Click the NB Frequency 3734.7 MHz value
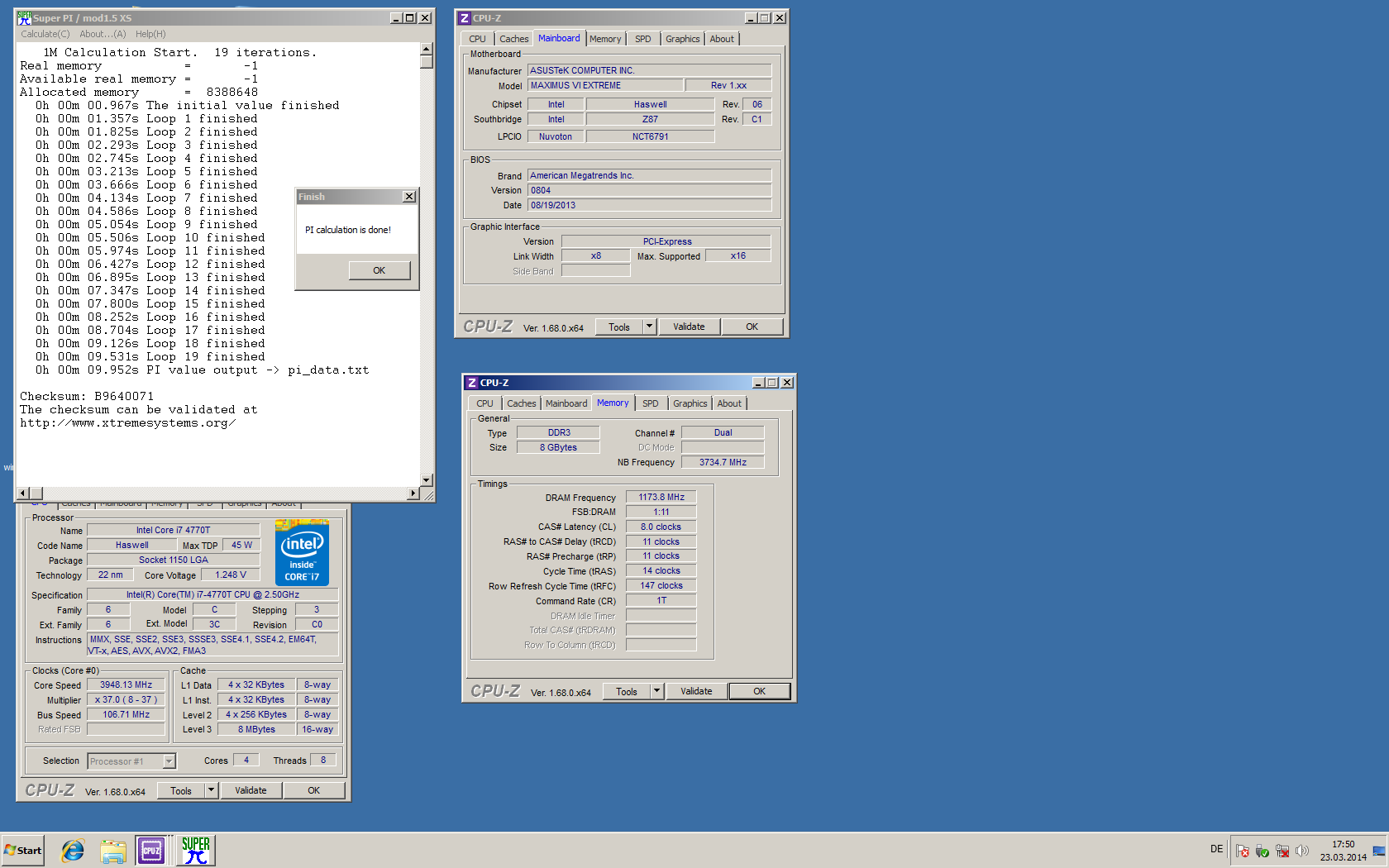The image size is (1389, 868). tap(723, 462)
